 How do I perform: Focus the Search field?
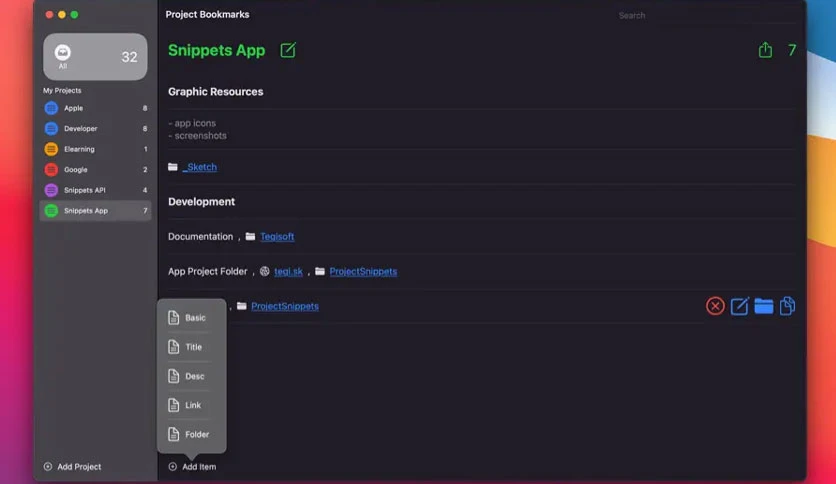pyautogui.click(x=706, y=15)
